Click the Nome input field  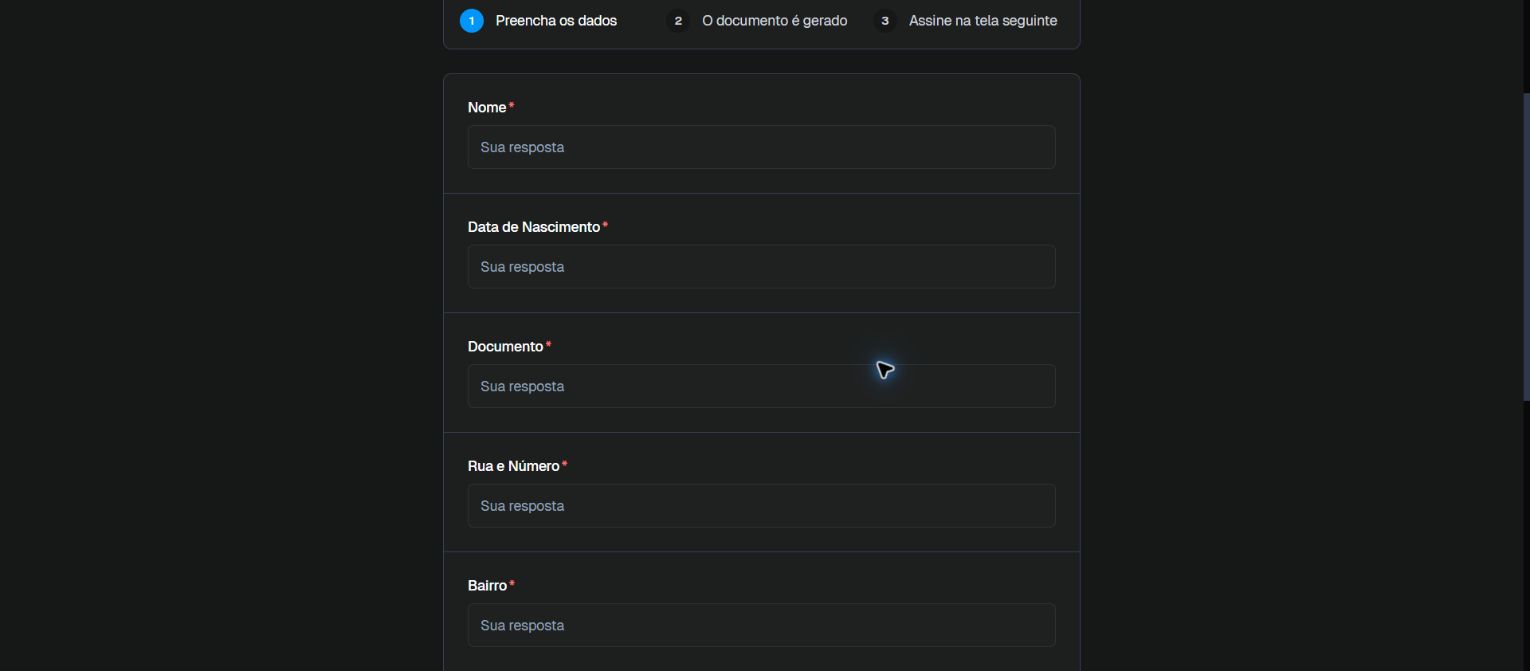(x=761, y=147)
